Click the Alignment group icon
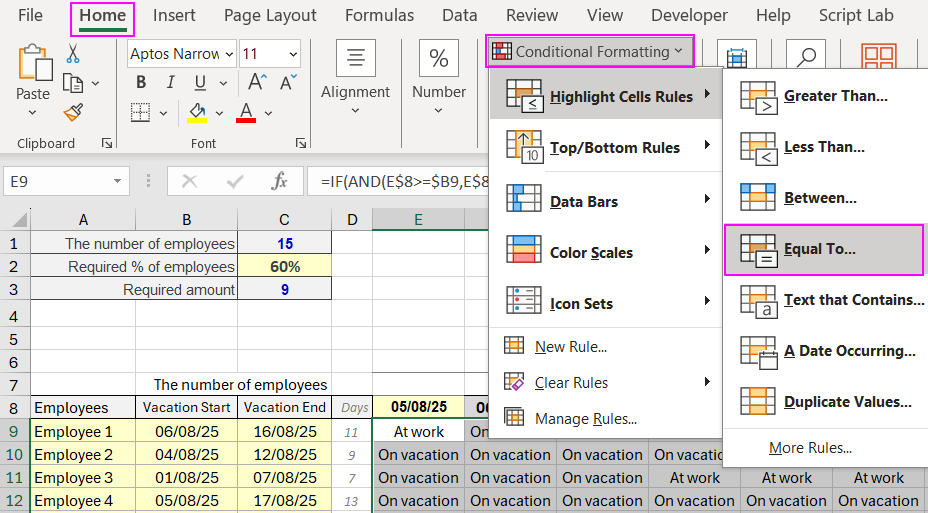Viewport: 928px width, 513px height. tap(356, 58)
